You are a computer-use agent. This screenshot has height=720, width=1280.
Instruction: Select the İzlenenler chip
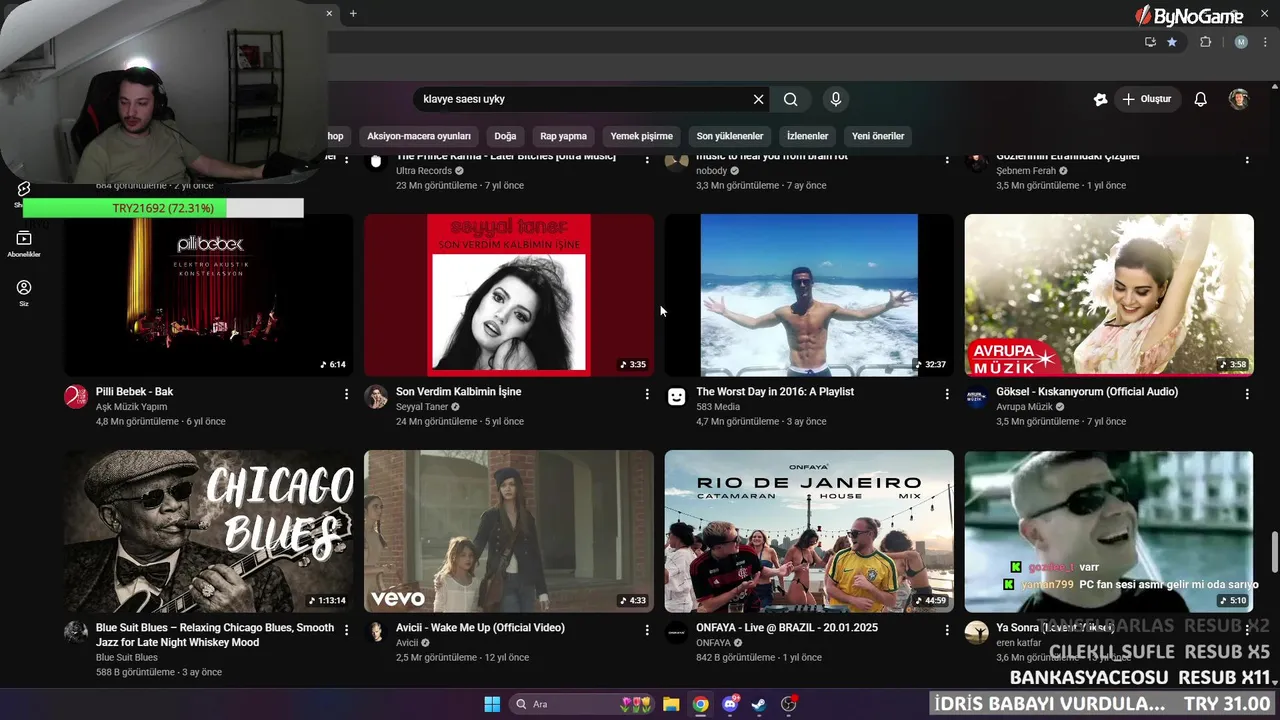pyautogui.click(x=807, y=136)
